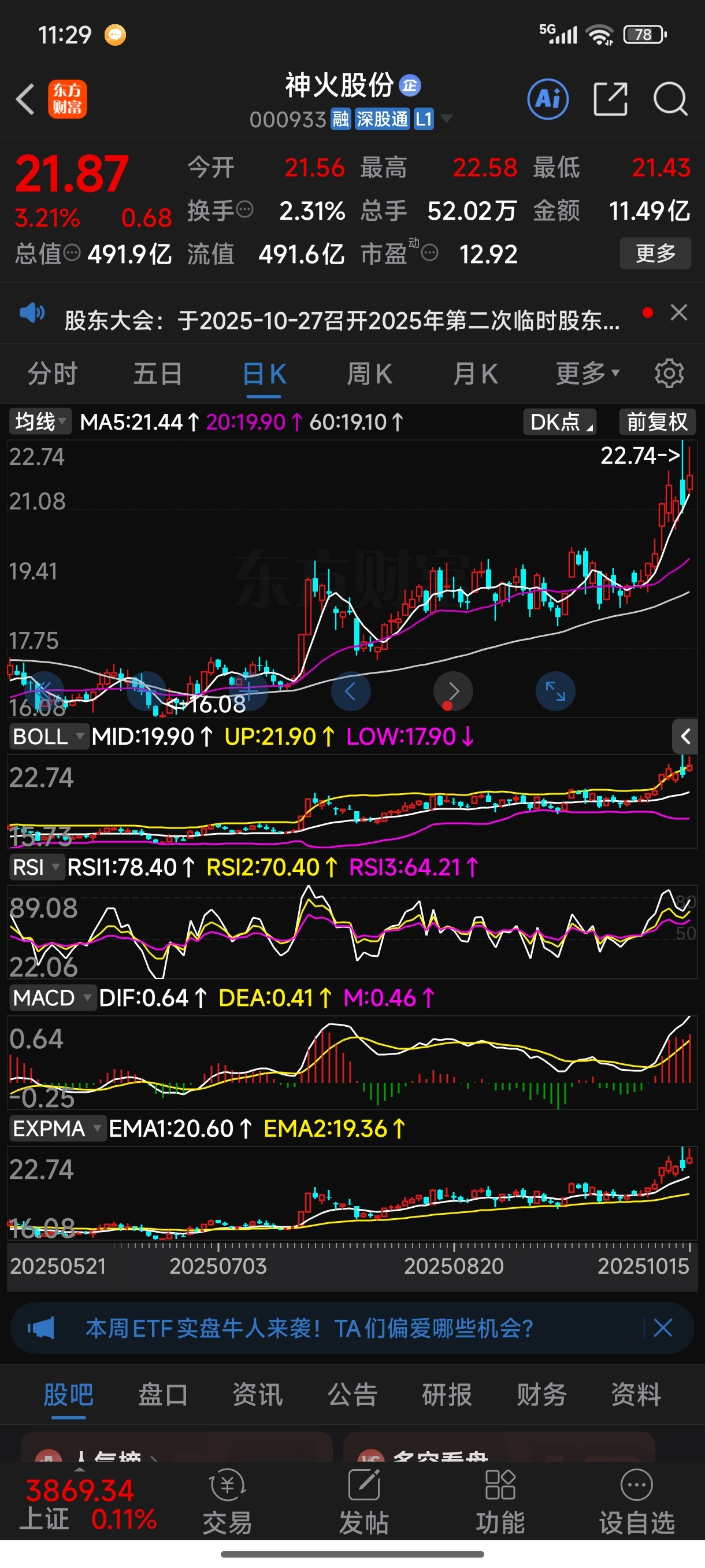The height and width of the screenshot is (1568, 705).
Task: Open the DK点 dropdown
Action: coord(559,422)
